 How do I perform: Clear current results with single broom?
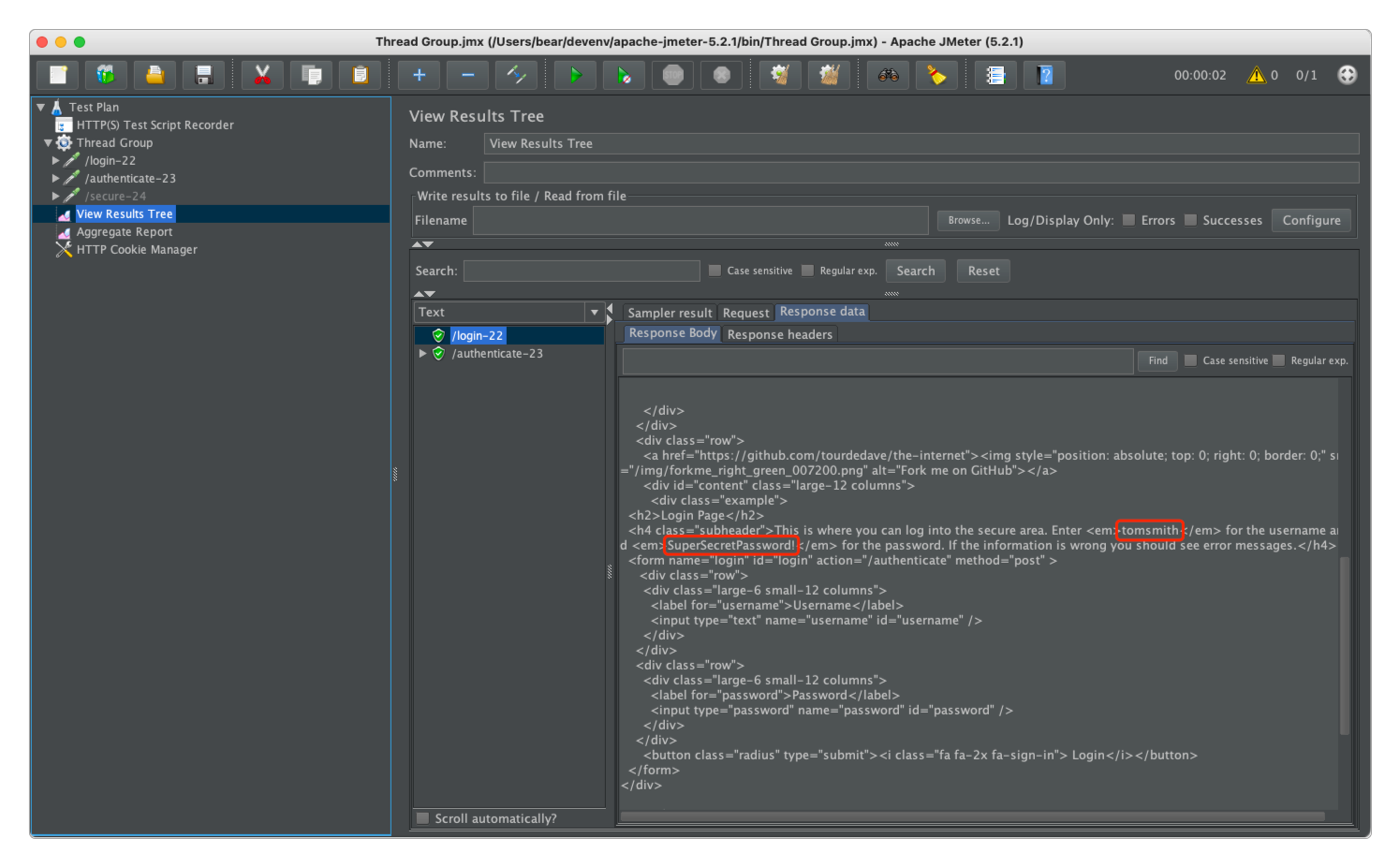[x=780, y=75]
